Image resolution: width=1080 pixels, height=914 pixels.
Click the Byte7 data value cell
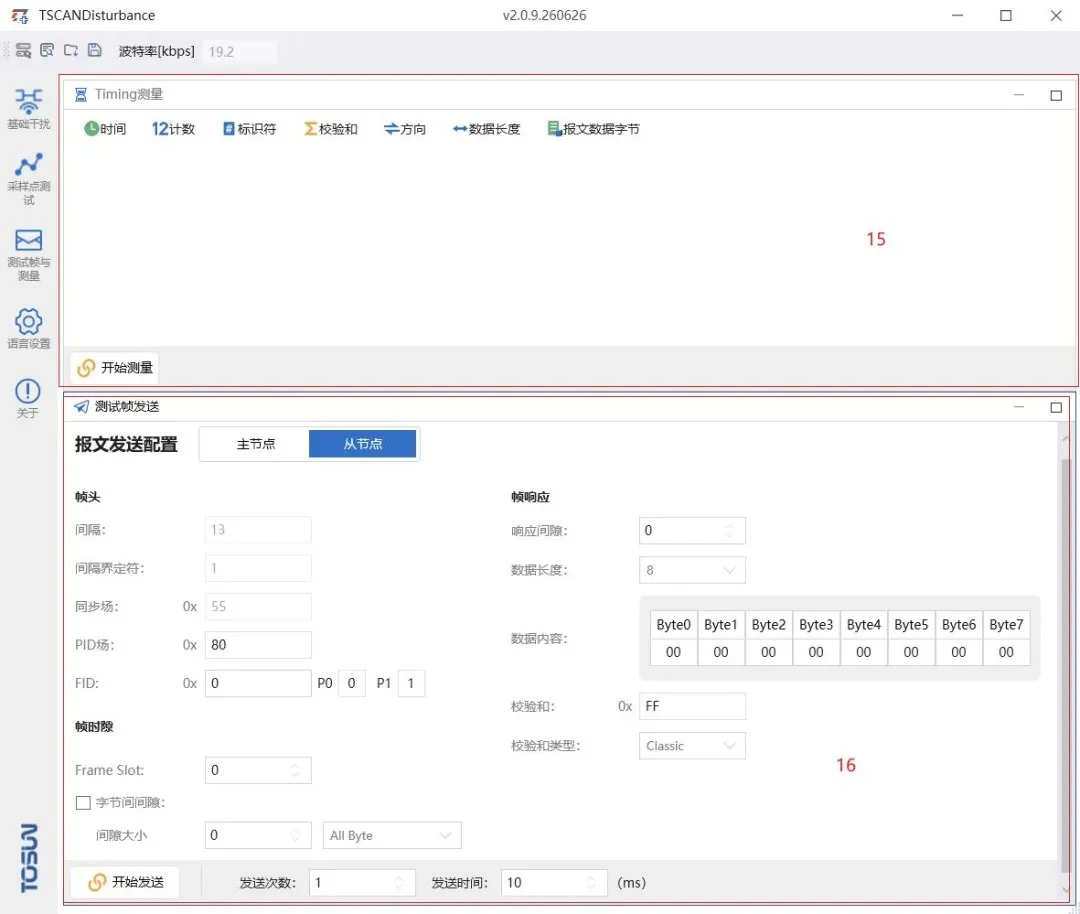[1006, 652]
